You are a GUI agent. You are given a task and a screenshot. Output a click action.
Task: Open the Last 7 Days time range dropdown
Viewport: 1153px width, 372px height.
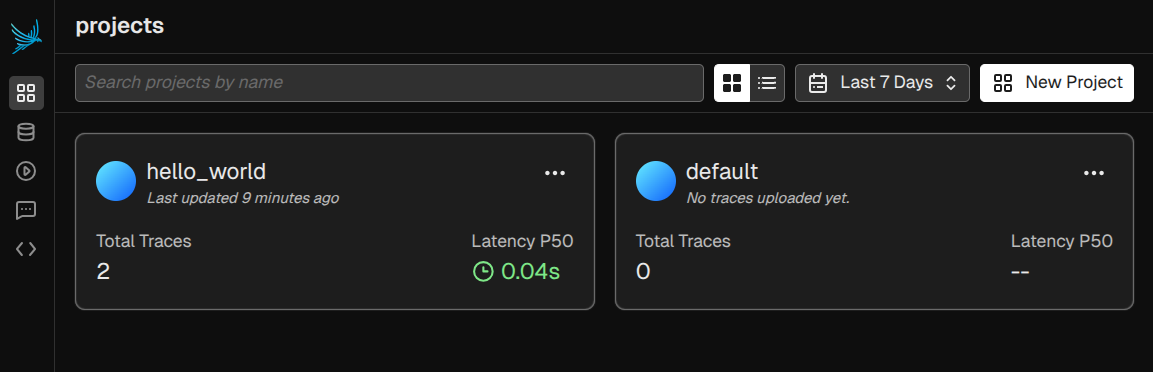[882, 83]
